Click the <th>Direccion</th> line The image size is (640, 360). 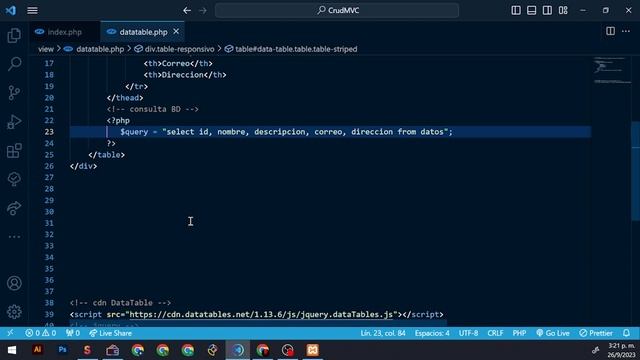185,75
